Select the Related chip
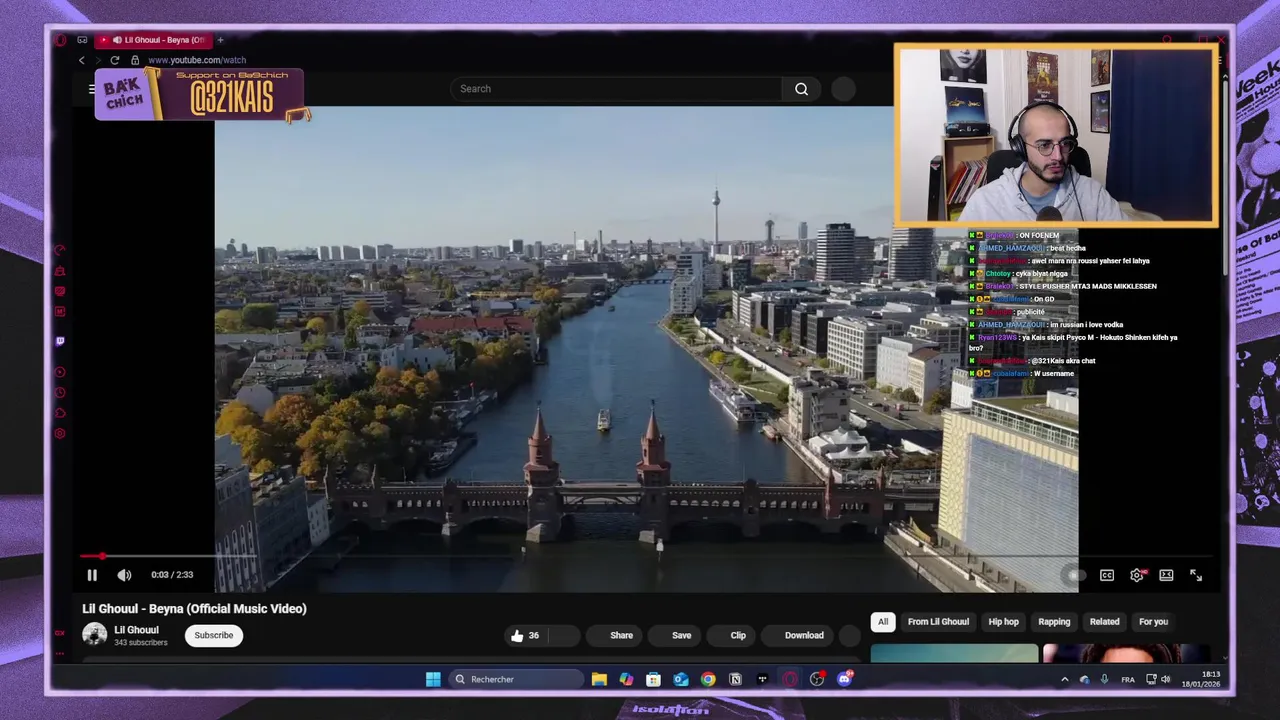The width and height of the screenshot is (1280, 720). (1104, 622)
